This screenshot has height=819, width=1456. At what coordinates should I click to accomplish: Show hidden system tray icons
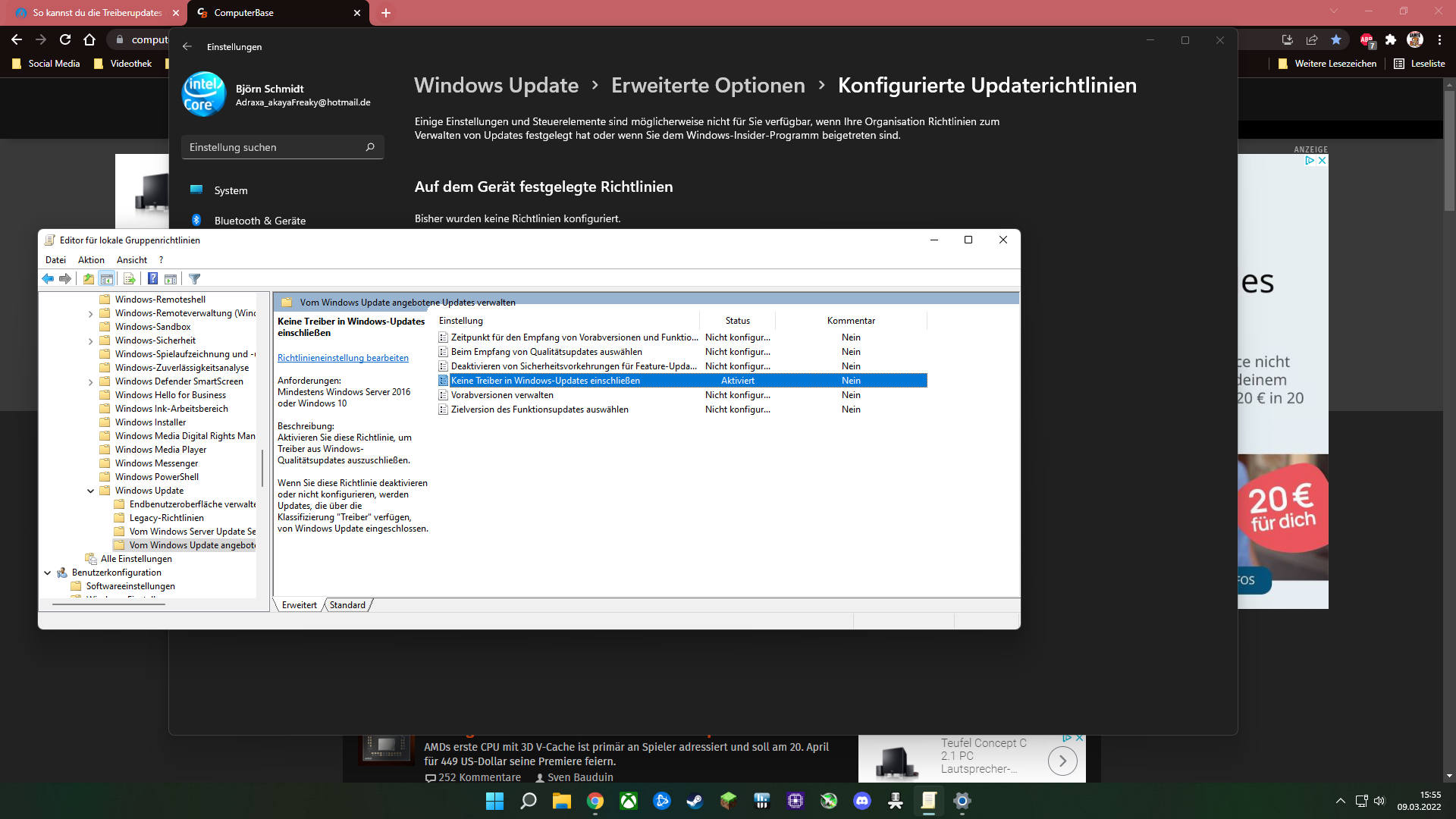1341,801
